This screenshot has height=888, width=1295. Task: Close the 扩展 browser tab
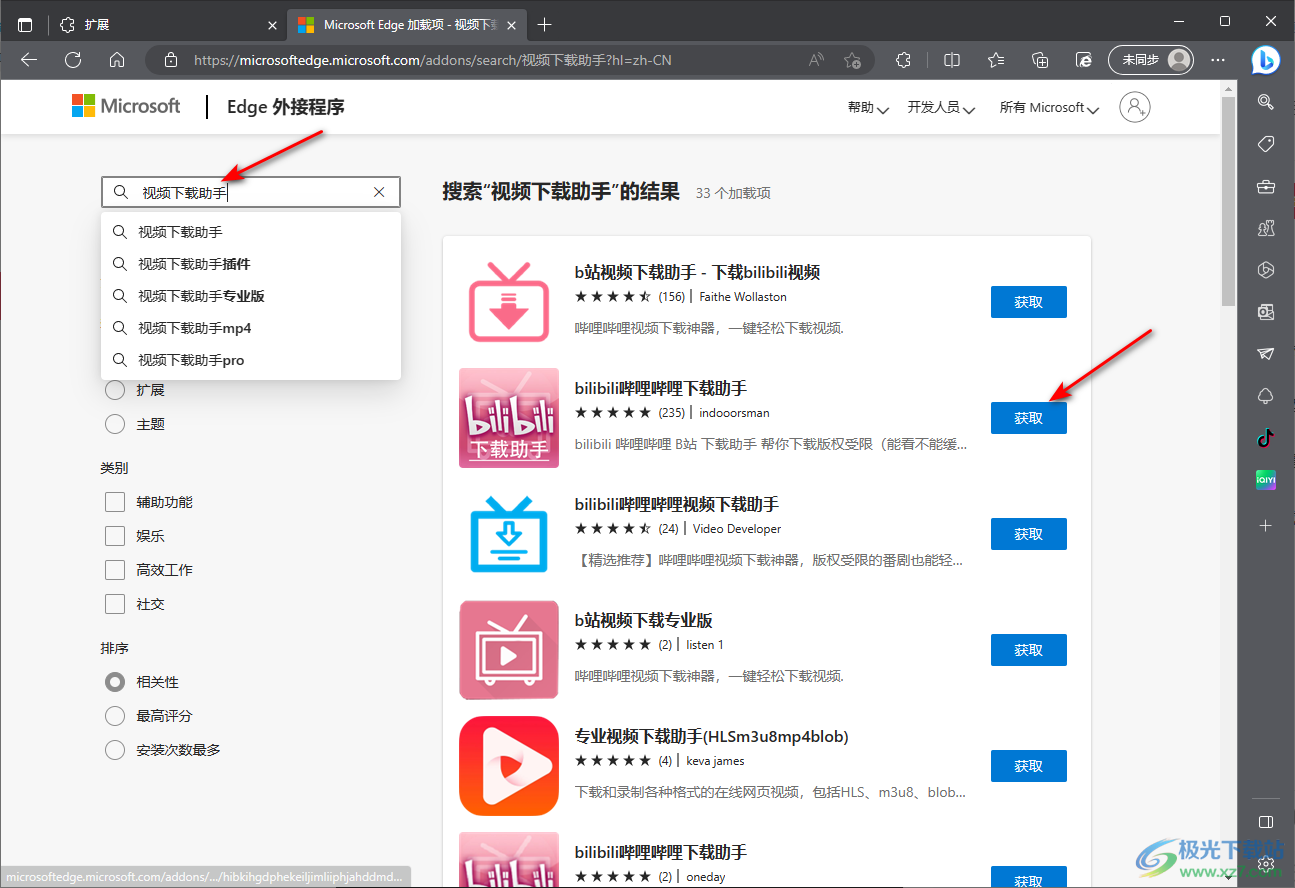pos(274,24)
